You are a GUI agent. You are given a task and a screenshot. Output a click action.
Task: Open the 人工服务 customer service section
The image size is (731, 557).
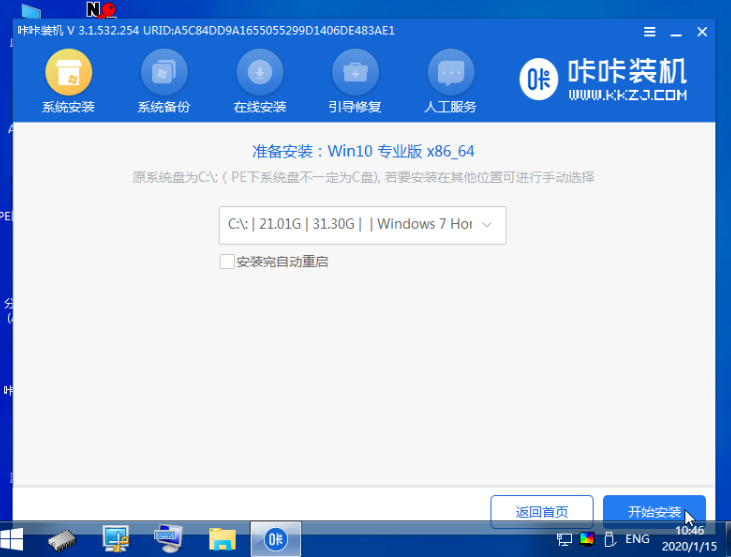450,82
